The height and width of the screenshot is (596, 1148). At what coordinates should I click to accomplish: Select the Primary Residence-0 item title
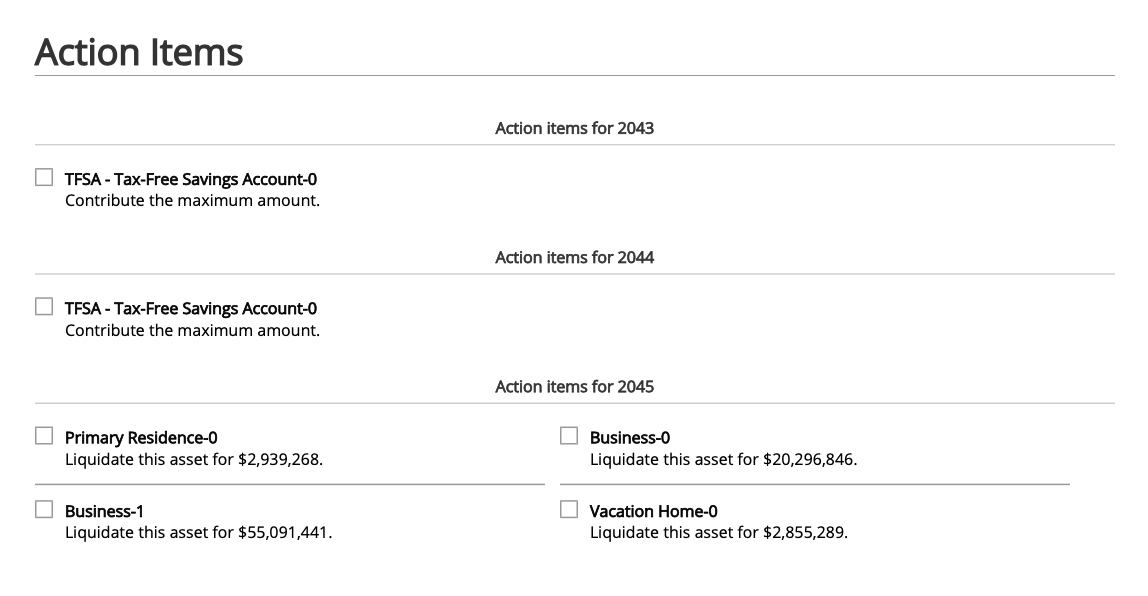pyautogui.click(x=141, y=438)
